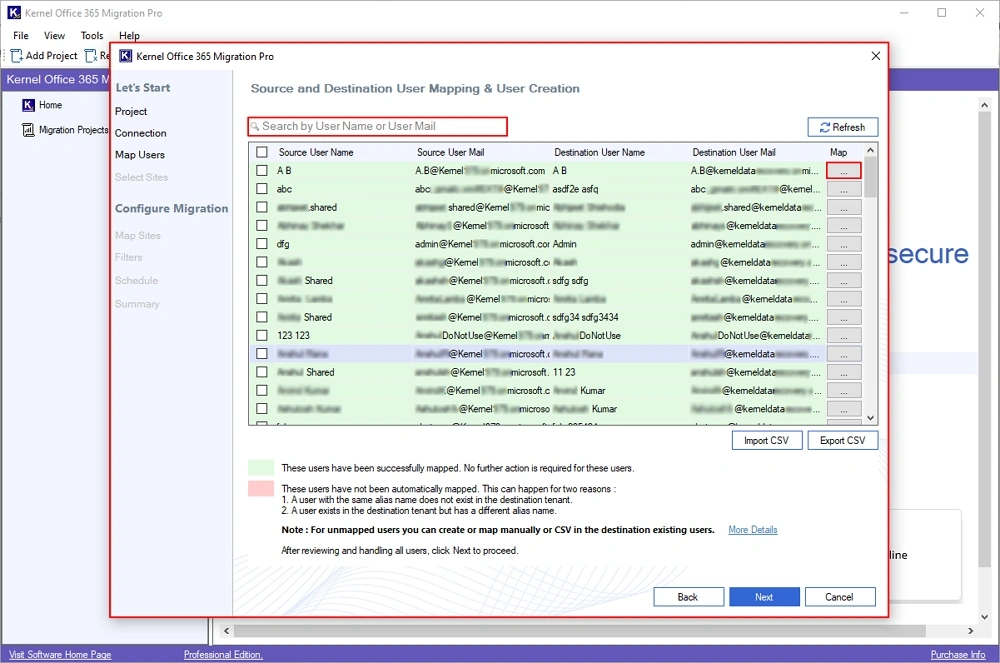Open the Tools menu
1000x663 pixels.
92,36
